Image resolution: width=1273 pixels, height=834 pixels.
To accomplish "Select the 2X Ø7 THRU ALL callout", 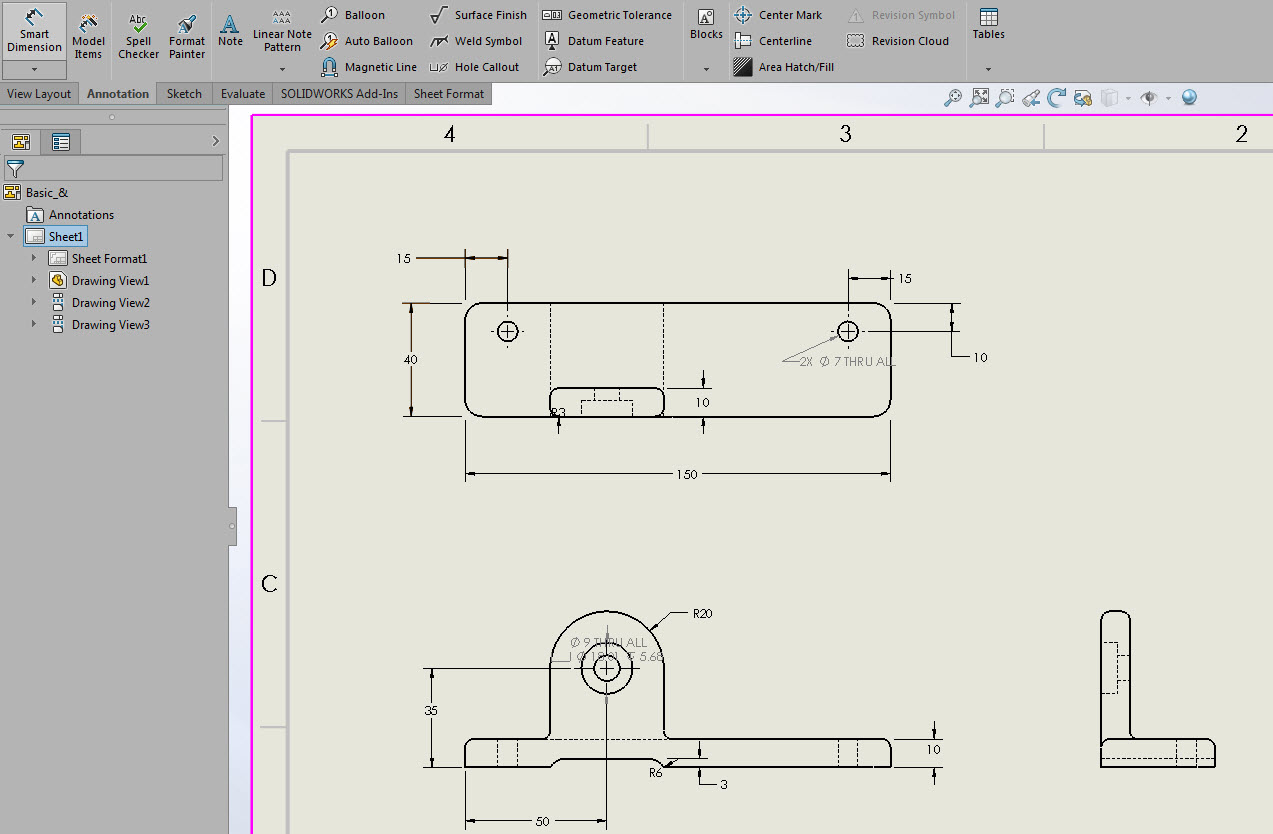I will pyautogui.click(x=846, y=361).
